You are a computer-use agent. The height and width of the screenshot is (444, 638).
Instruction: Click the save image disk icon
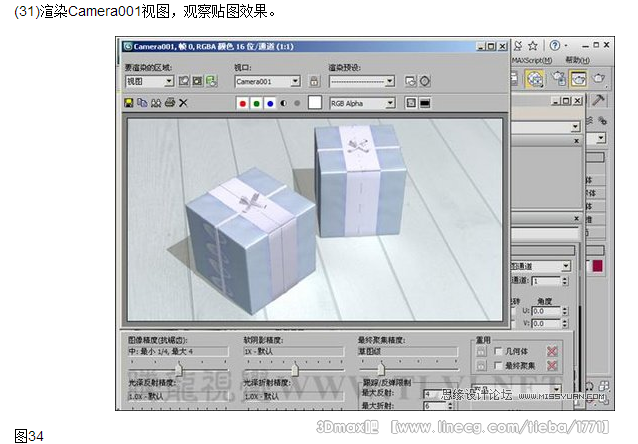tap(129, 103)
